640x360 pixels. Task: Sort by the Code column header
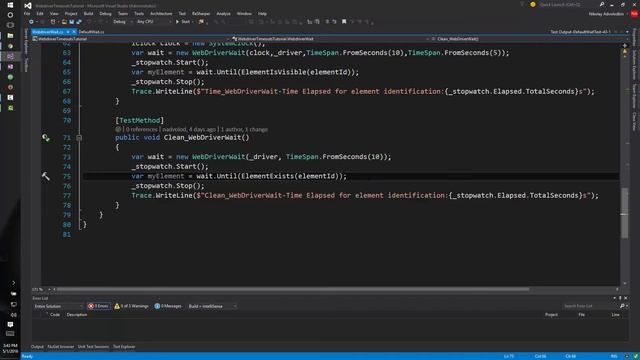pyautogui.click(x=55, y=315)
